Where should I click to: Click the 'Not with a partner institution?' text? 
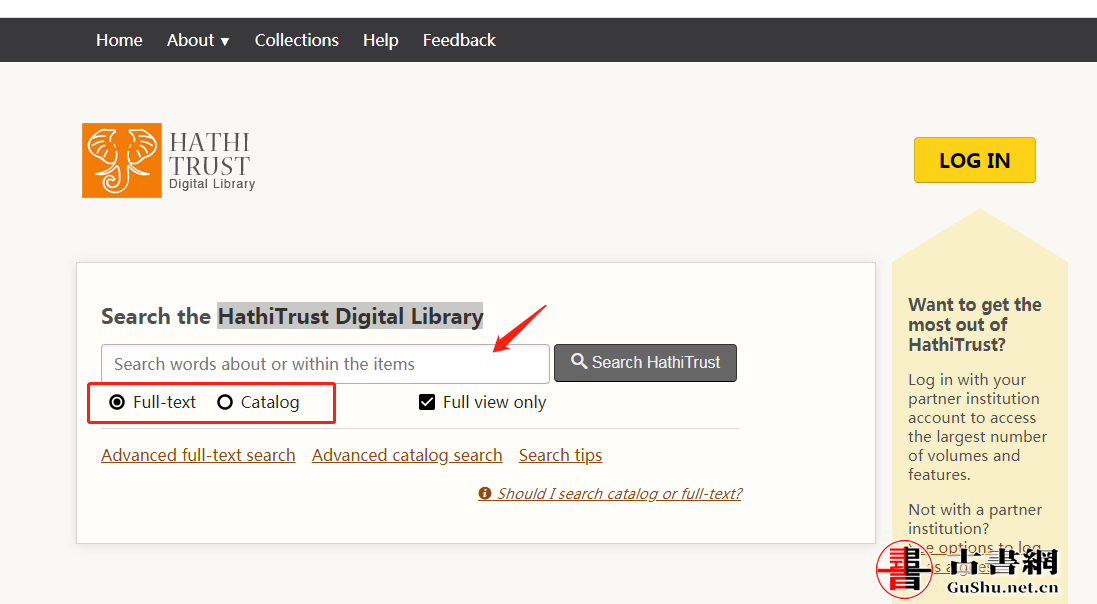[975, 519]
